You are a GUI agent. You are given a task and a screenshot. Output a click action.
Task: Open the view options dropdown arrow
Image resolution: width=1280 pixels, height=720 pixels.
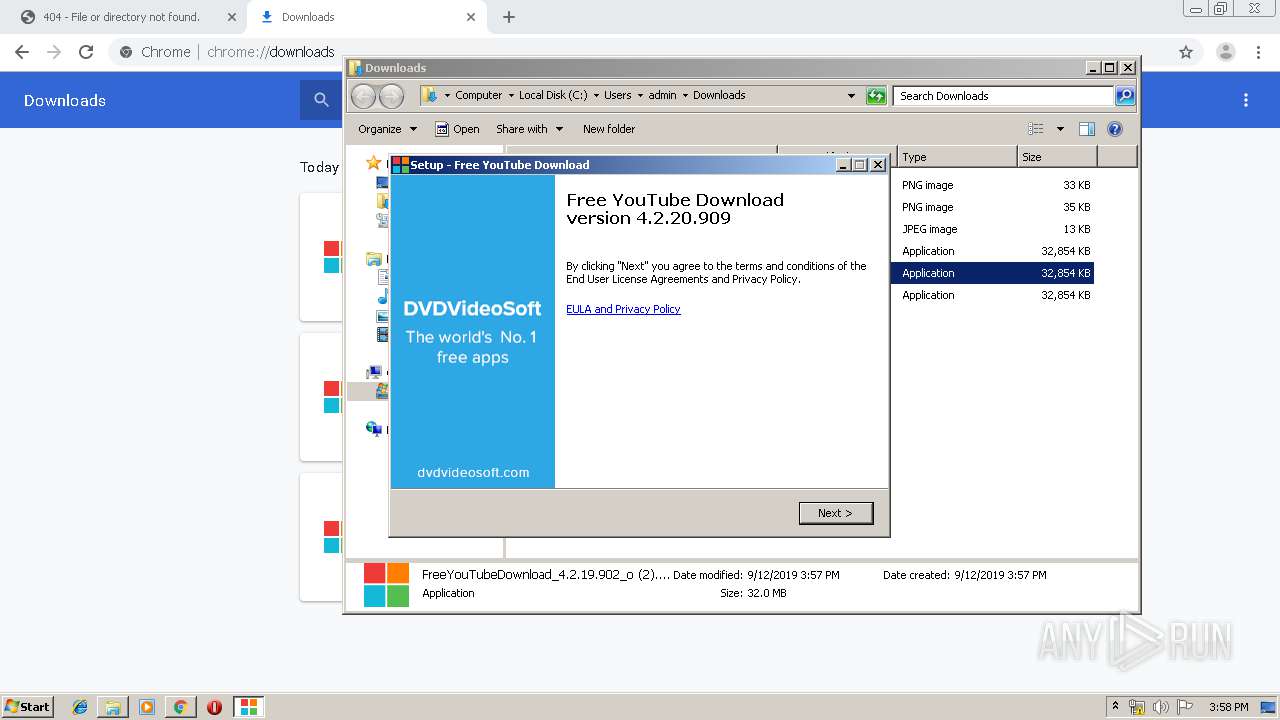pos(1060,129)
